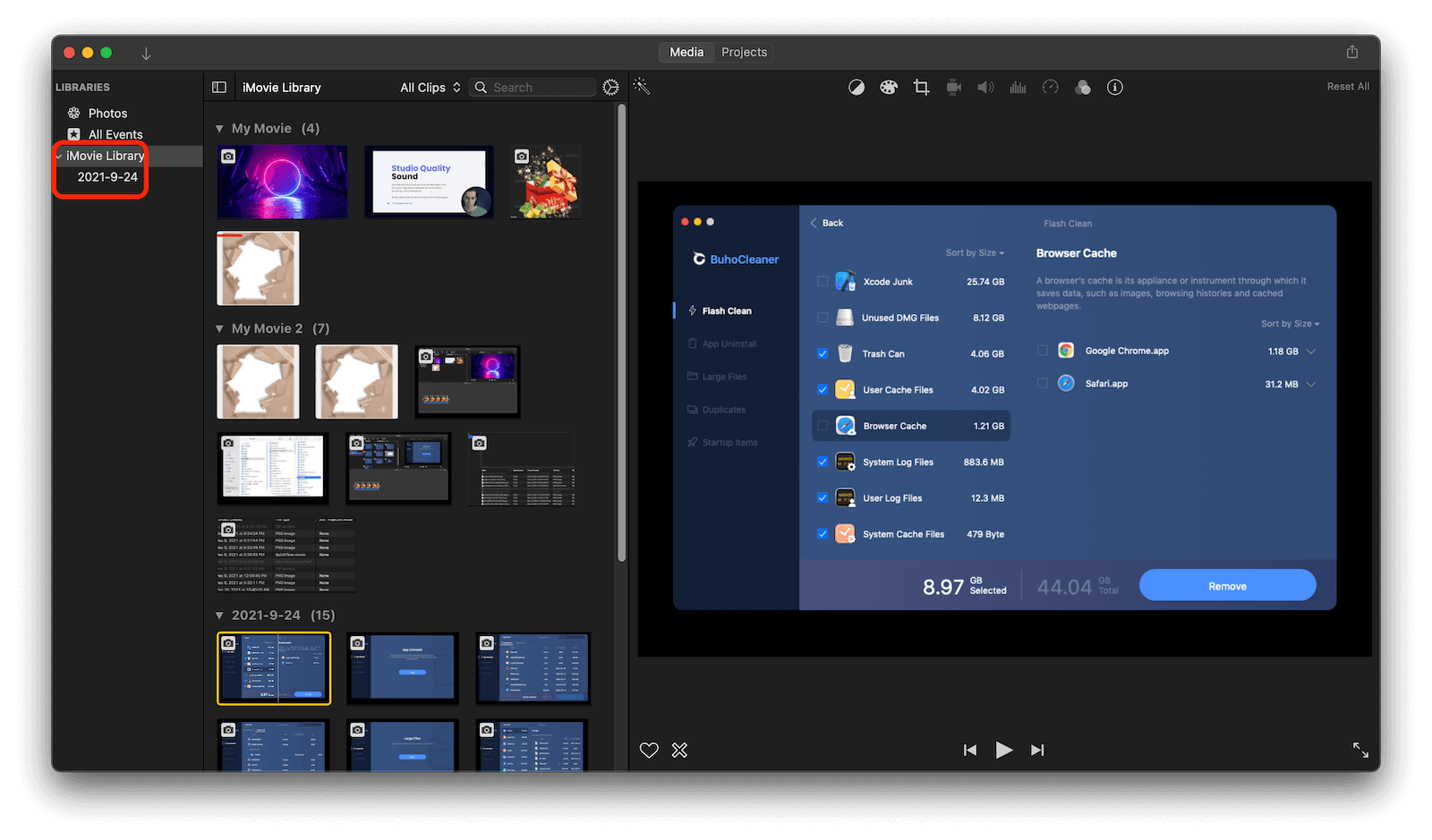Select the Christmas gift box thumbnail

(546, 182)
